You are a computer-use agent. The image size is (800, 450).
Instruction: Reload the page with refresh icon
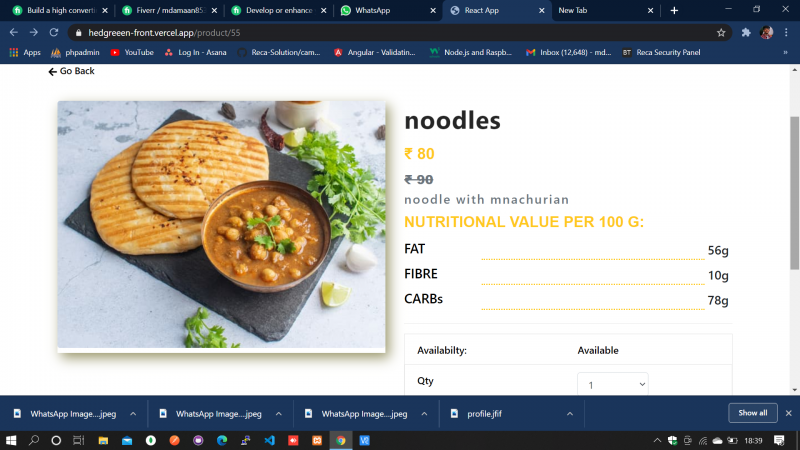54,33
